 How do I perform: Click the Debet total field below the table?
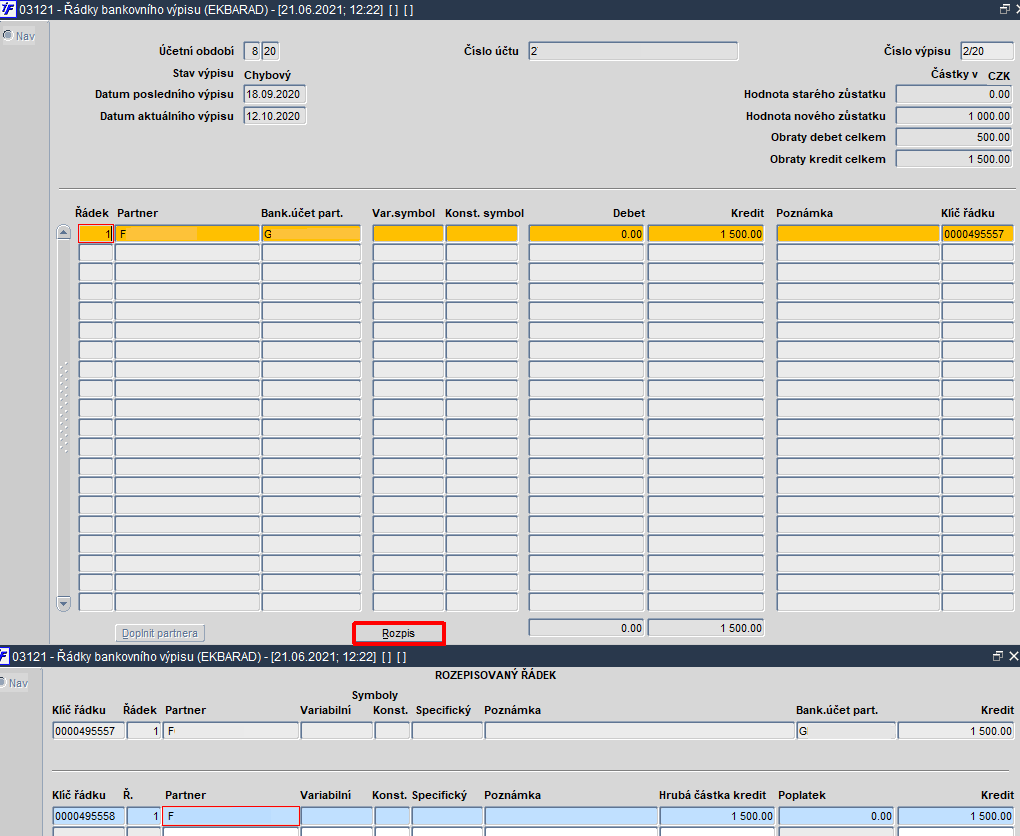[x=586, y=628]
